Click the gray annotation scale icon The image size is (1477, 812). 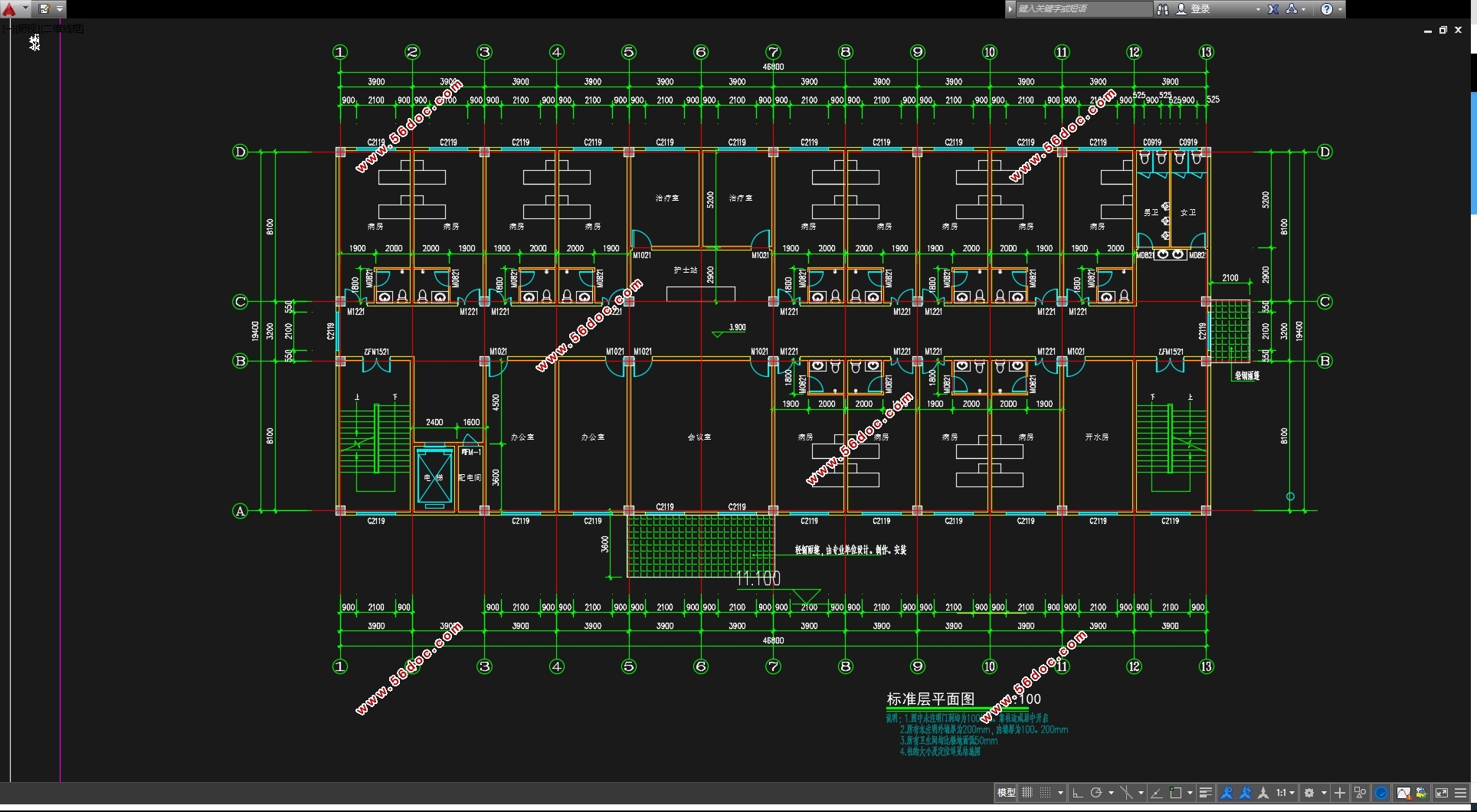pos(1263,793)
